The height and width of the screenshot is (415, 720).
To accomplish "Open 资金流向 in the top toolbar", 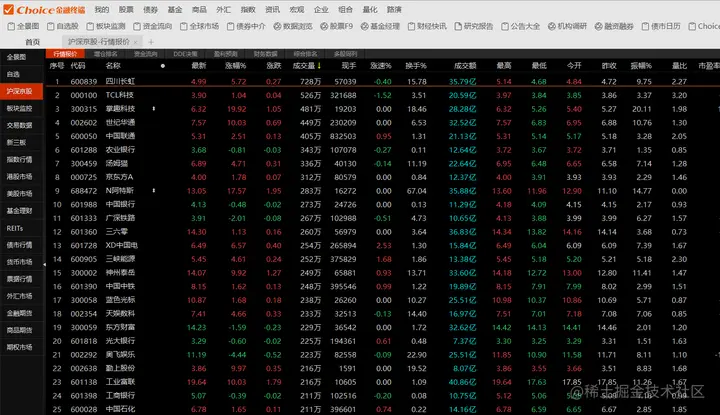I will pos(152,27).
